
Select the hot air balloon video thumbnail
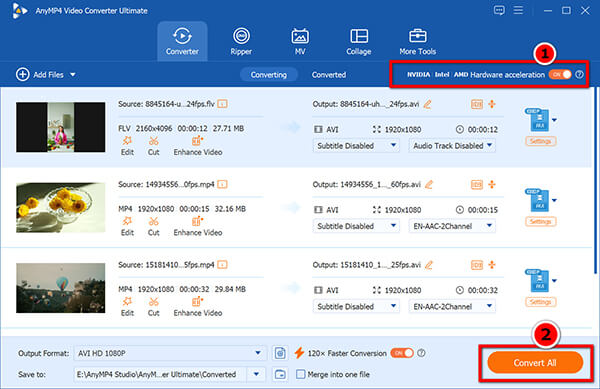click(x=60, y=288)
